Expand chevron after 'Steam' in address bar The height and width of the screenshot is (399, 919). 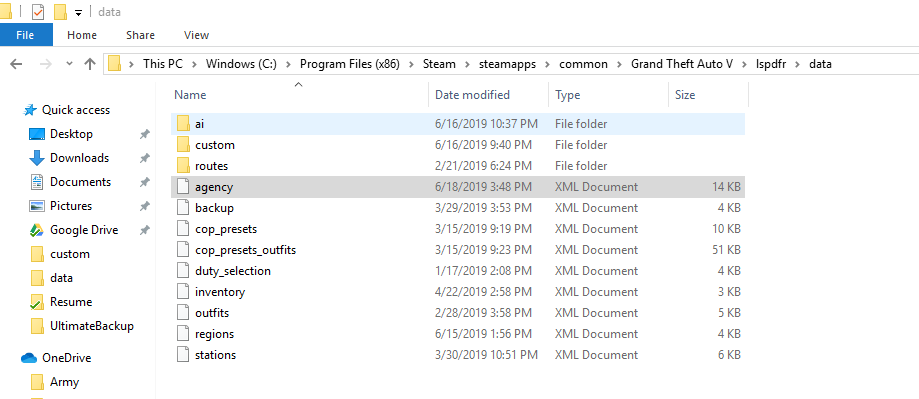coord(467,64)
